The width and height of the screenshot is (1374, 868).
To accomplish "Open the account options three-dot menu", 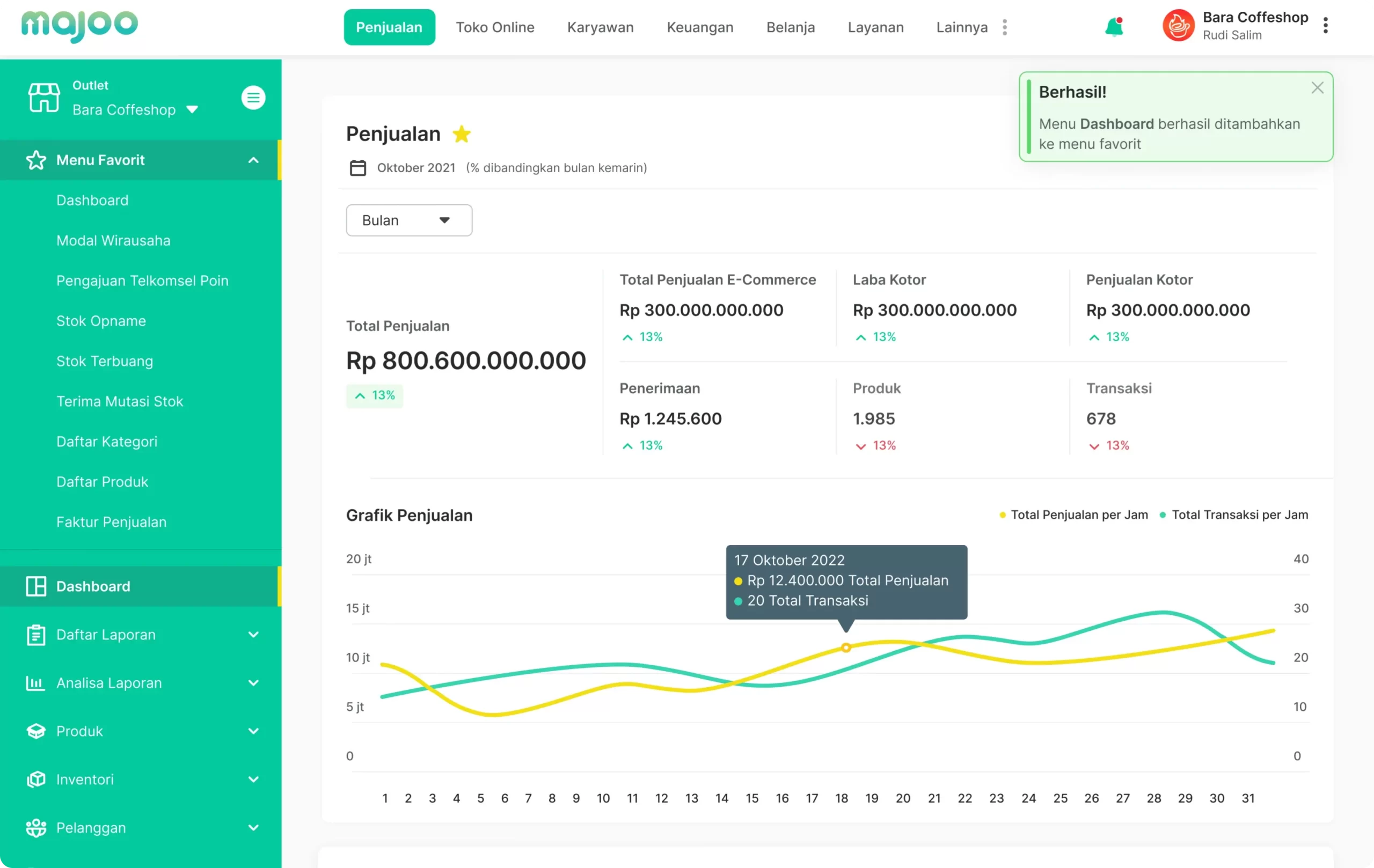I will tap(1325, 26).
